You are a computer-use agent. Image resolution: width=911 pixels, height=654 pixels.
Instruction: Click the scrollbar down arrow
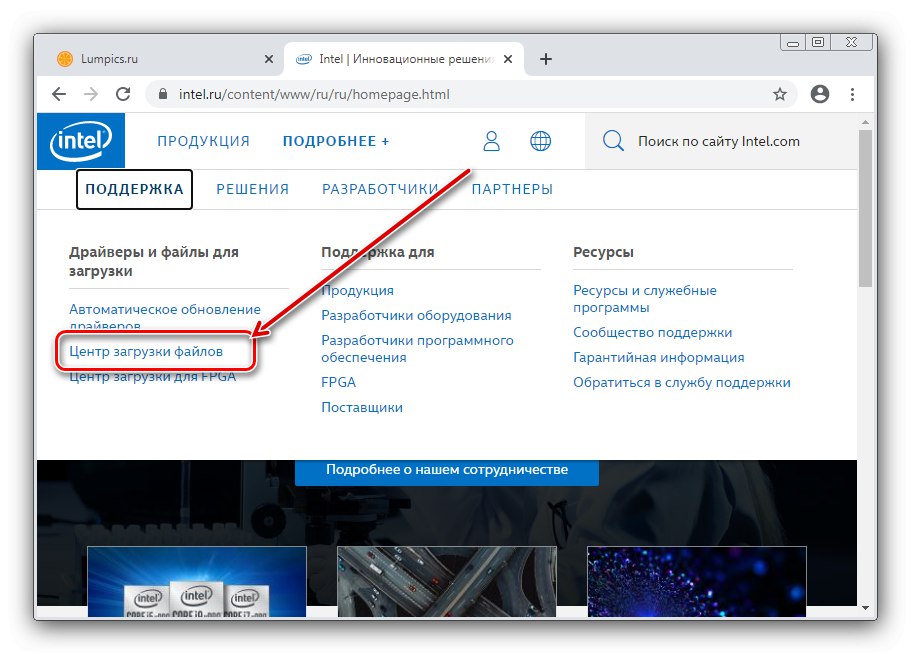coord(865,608)
